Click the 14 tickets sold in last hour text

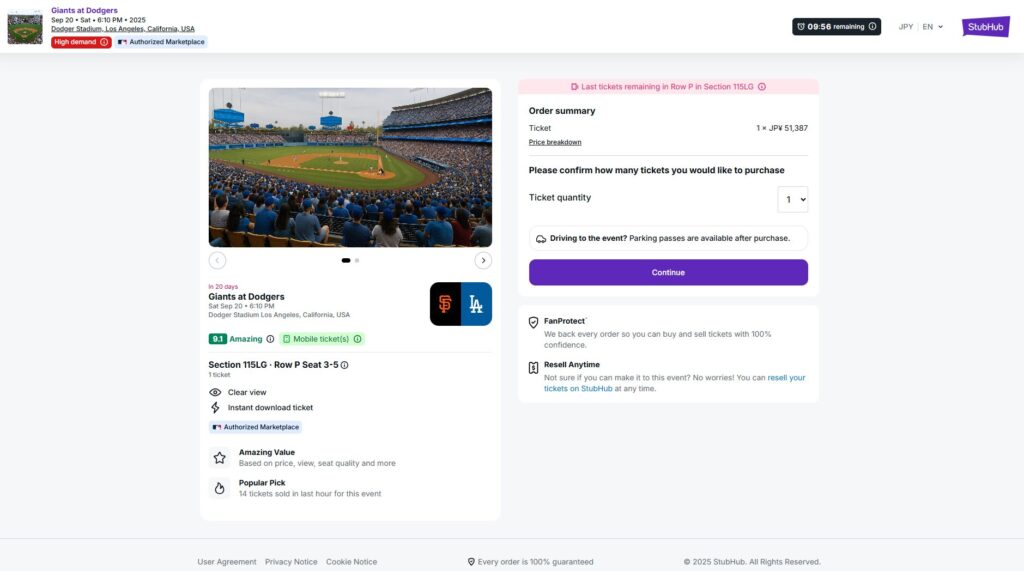(x=310, y=494)
